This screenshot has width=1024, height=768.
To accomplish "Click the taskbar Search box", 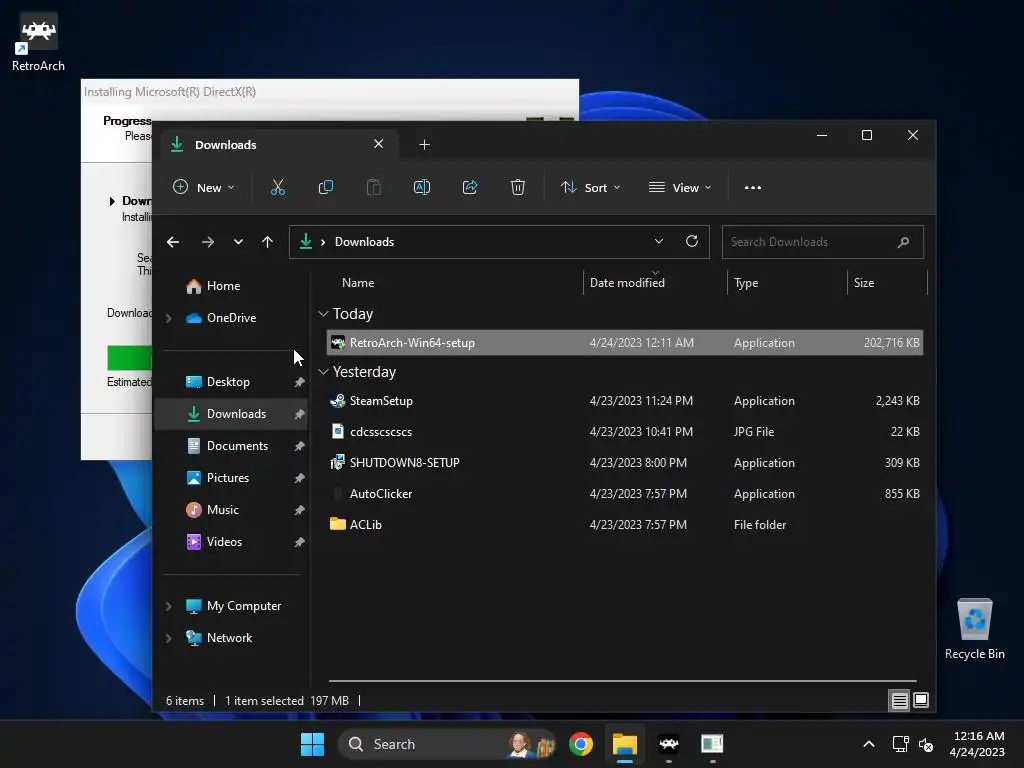I will 447,744.
